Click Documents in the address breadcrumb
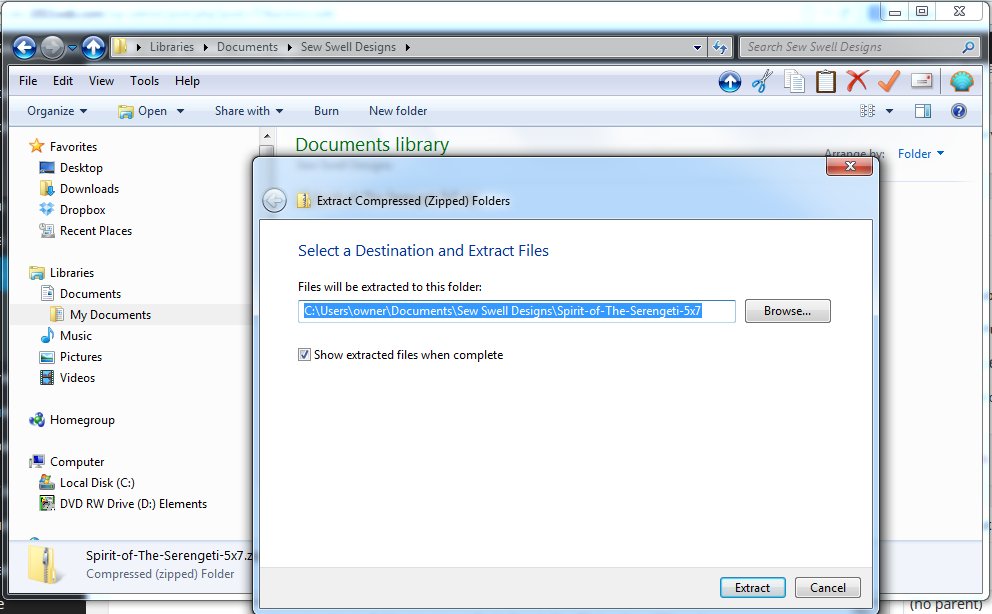This screenshot has width=992, height=614. tap(247, 47)
